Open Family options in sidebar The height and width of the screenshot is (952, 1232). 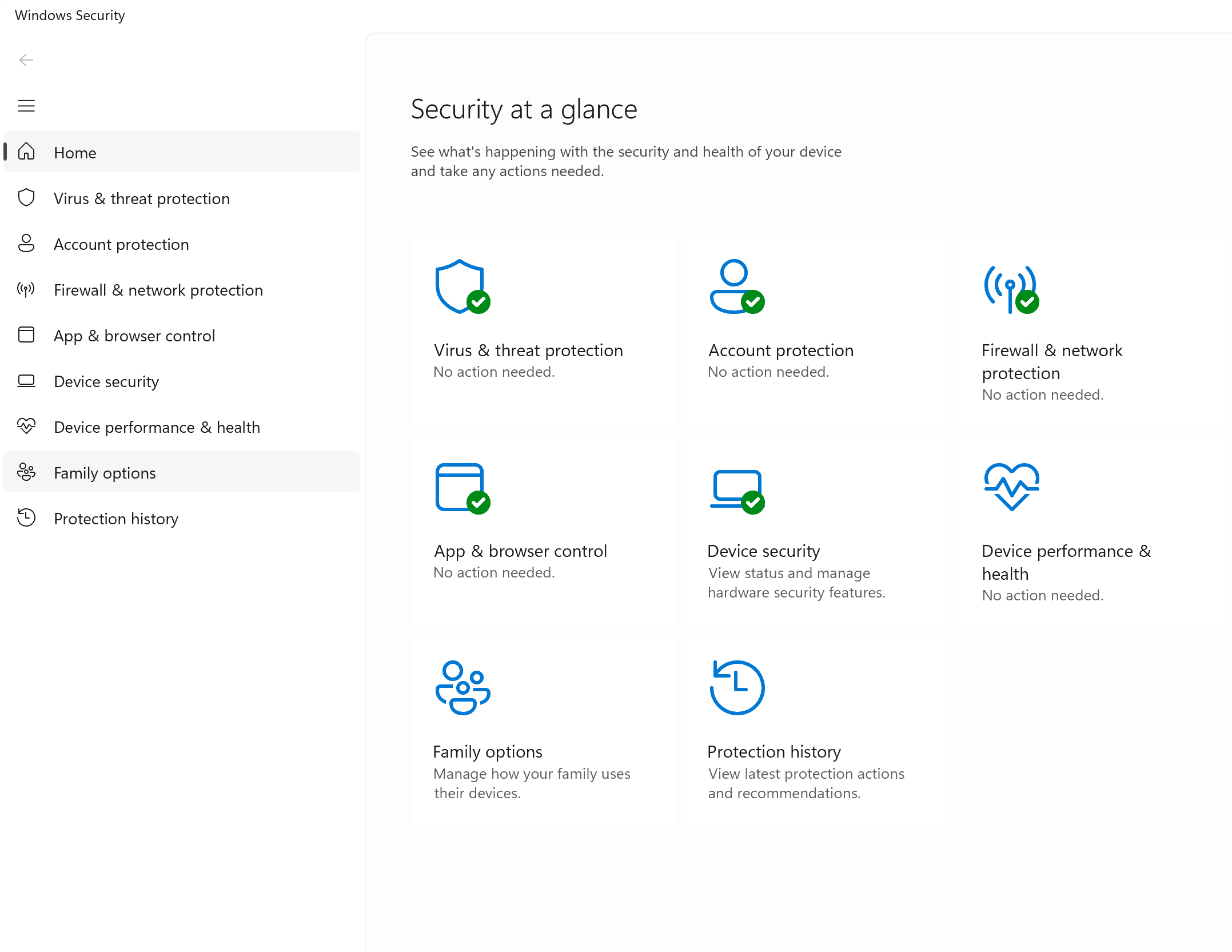(x=105, y=473)
